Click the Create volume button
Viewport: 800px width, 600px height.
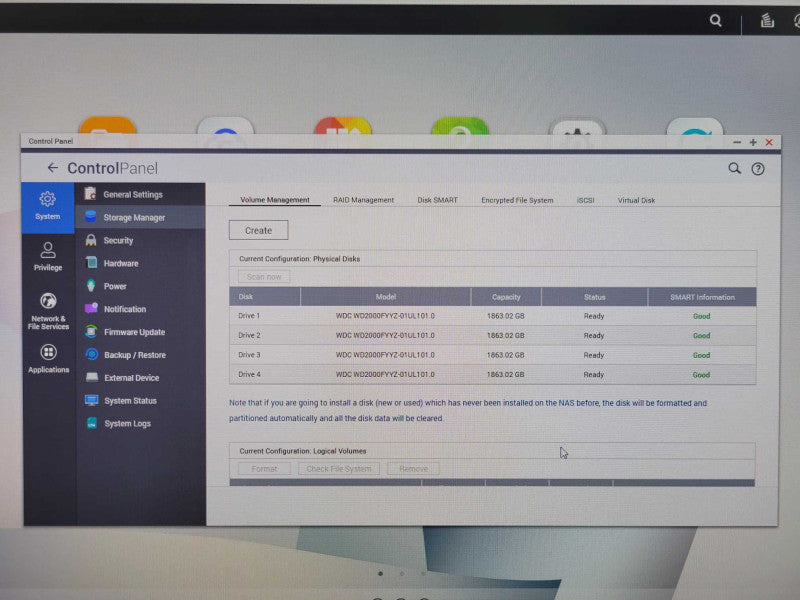point(259,230)
